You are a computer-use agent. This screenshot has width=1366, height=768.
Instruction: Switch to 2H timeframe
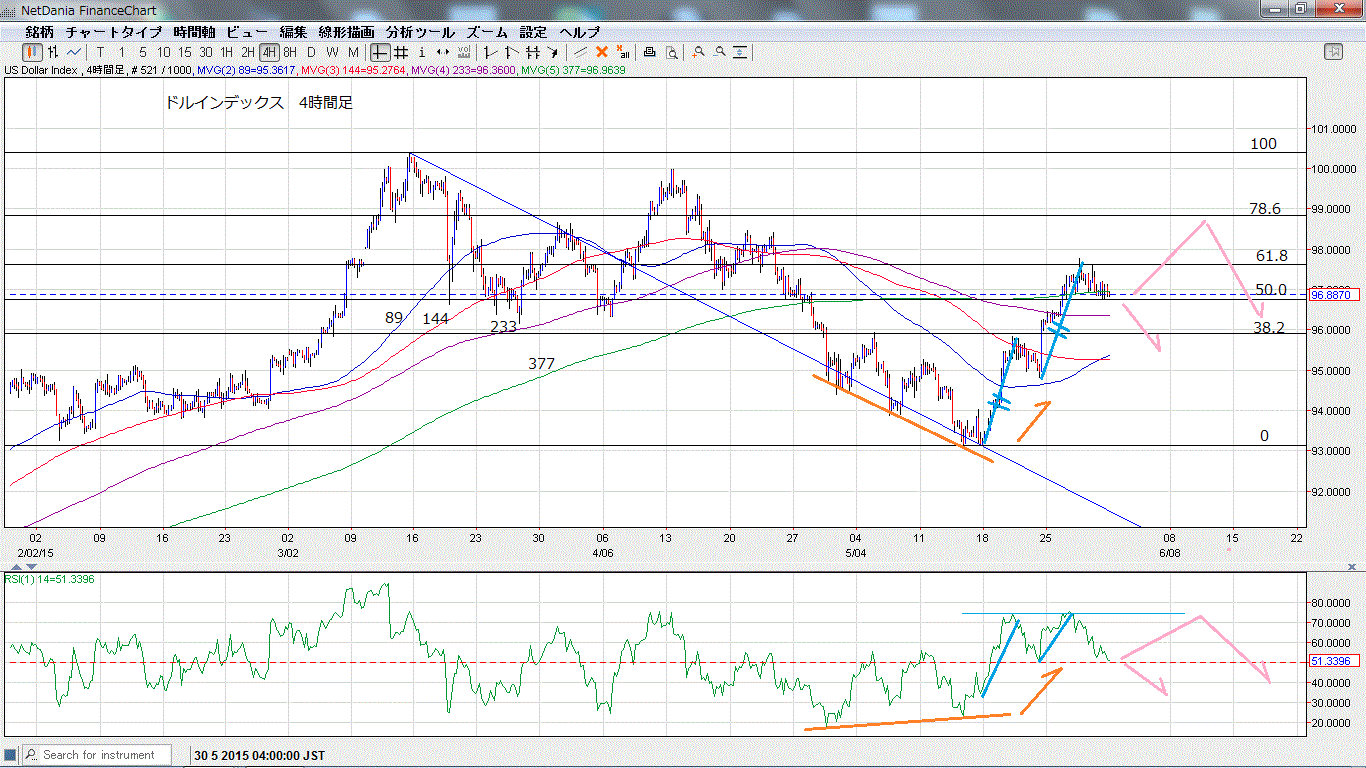(x=248, y=52)
